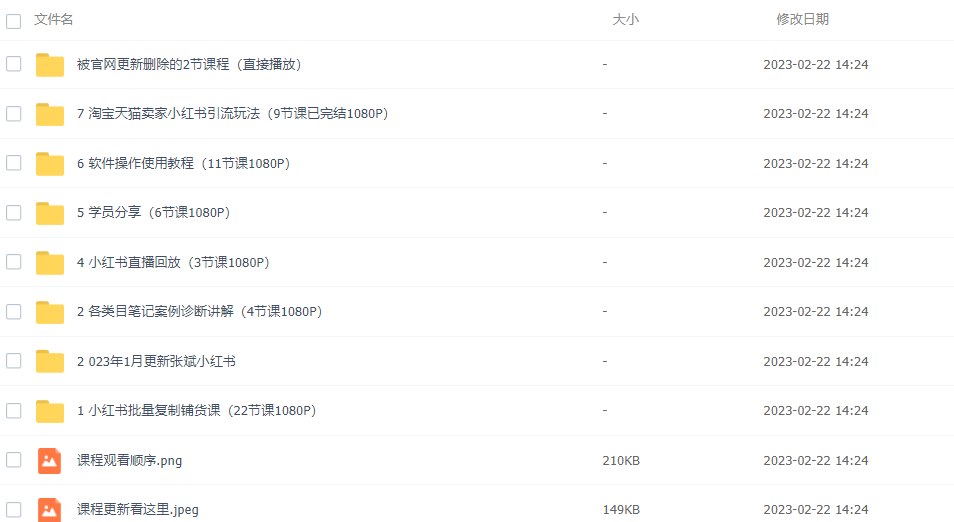This screenshot has height=522, width=954.
Task: Open folder icon for 被官网更新删除的2节课程
Action: (50, 64)
